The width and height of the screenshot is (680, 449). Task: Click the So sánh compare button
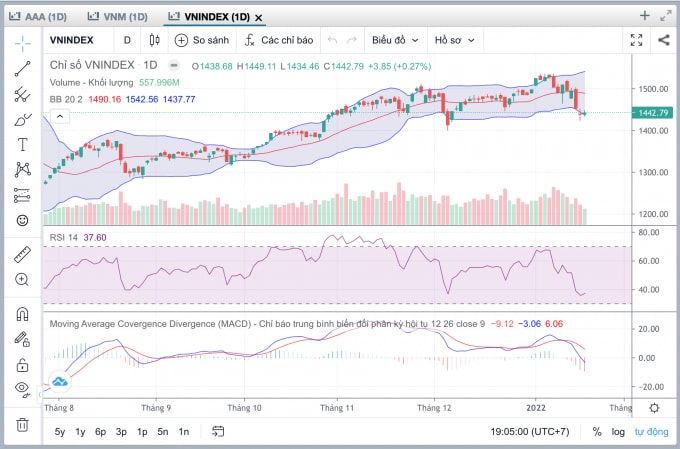[202, 40]
